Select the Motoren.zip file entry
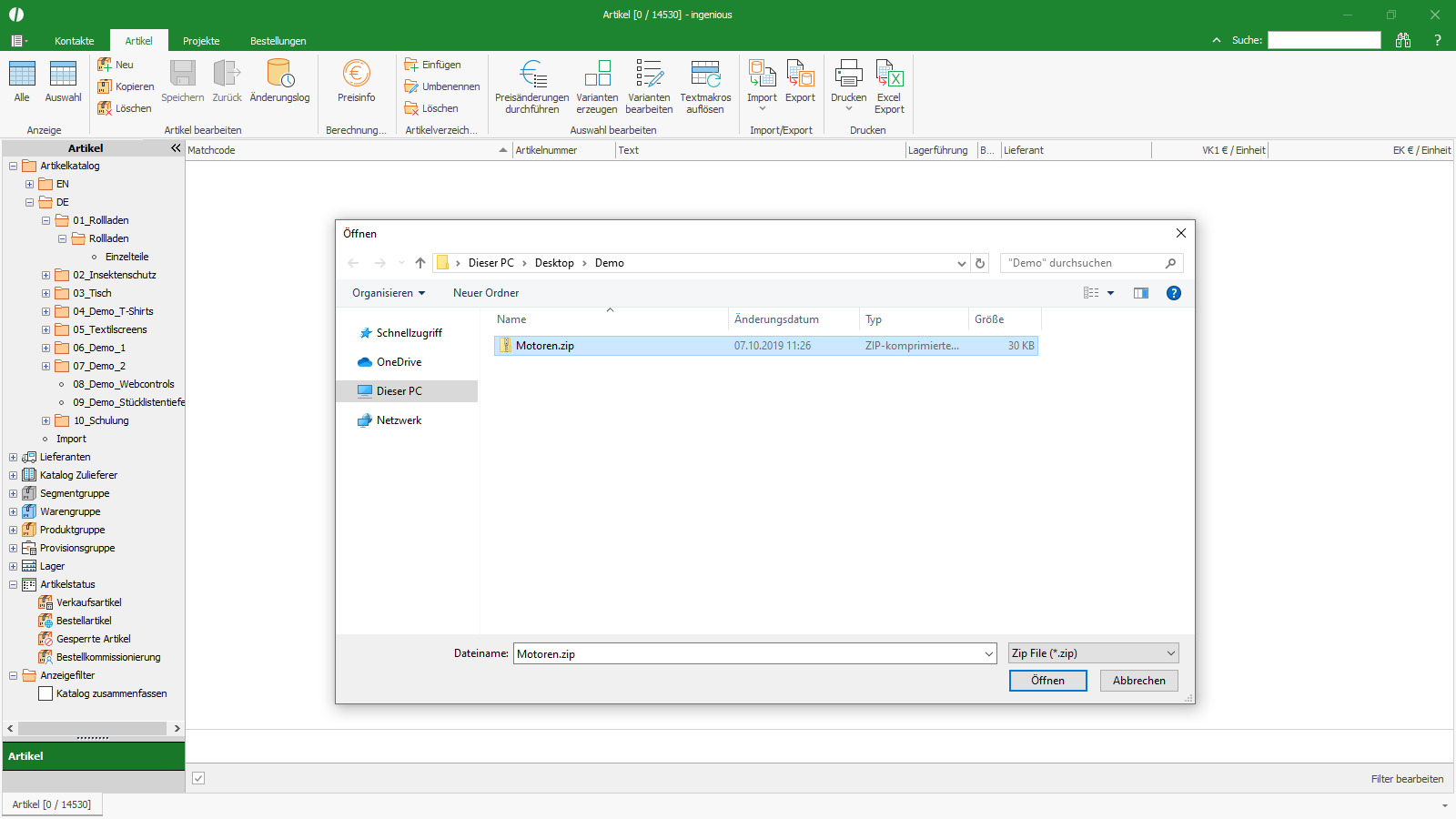Viewport: 1456px width, 819px height. (x=766, y=346)
